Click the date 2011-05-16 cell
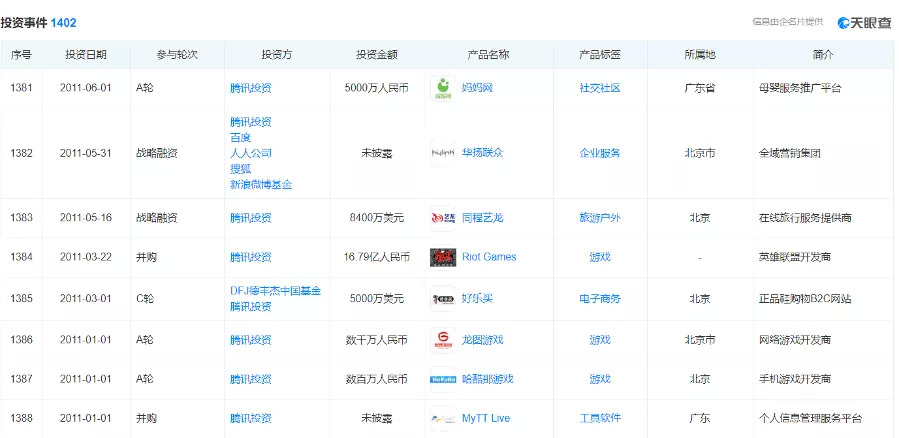 coord(85,218)
